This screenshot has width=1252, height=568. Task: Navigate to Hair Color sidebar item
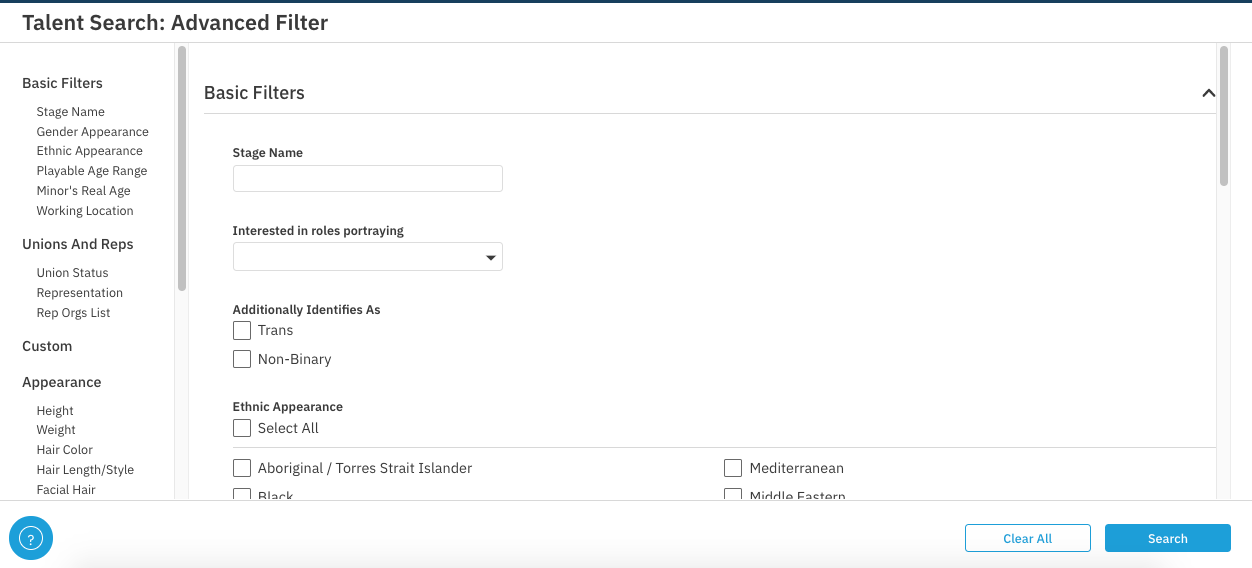64,450
